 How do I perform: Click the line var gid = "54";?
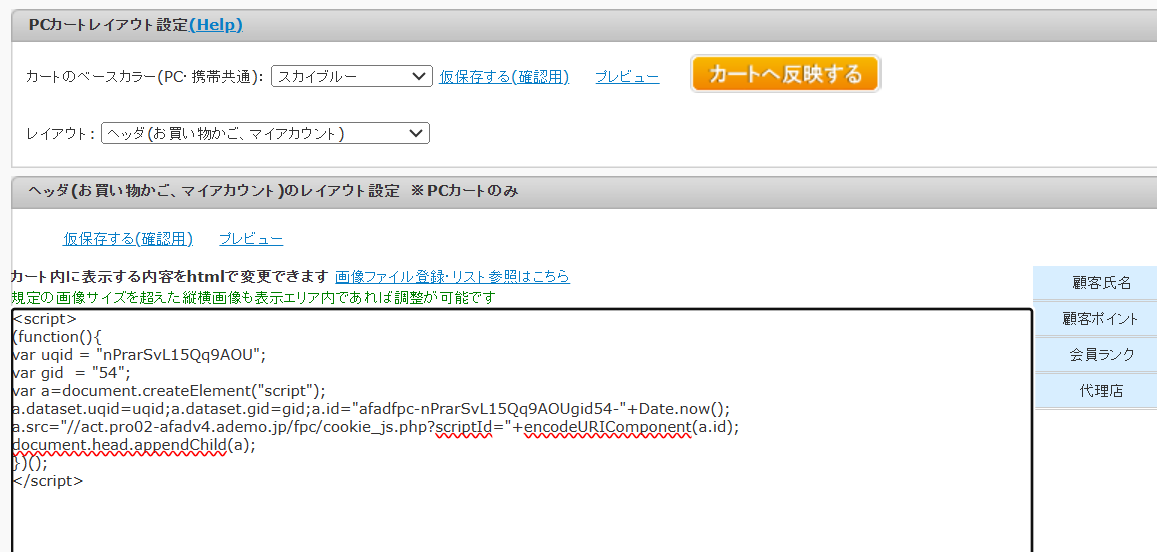72,373
